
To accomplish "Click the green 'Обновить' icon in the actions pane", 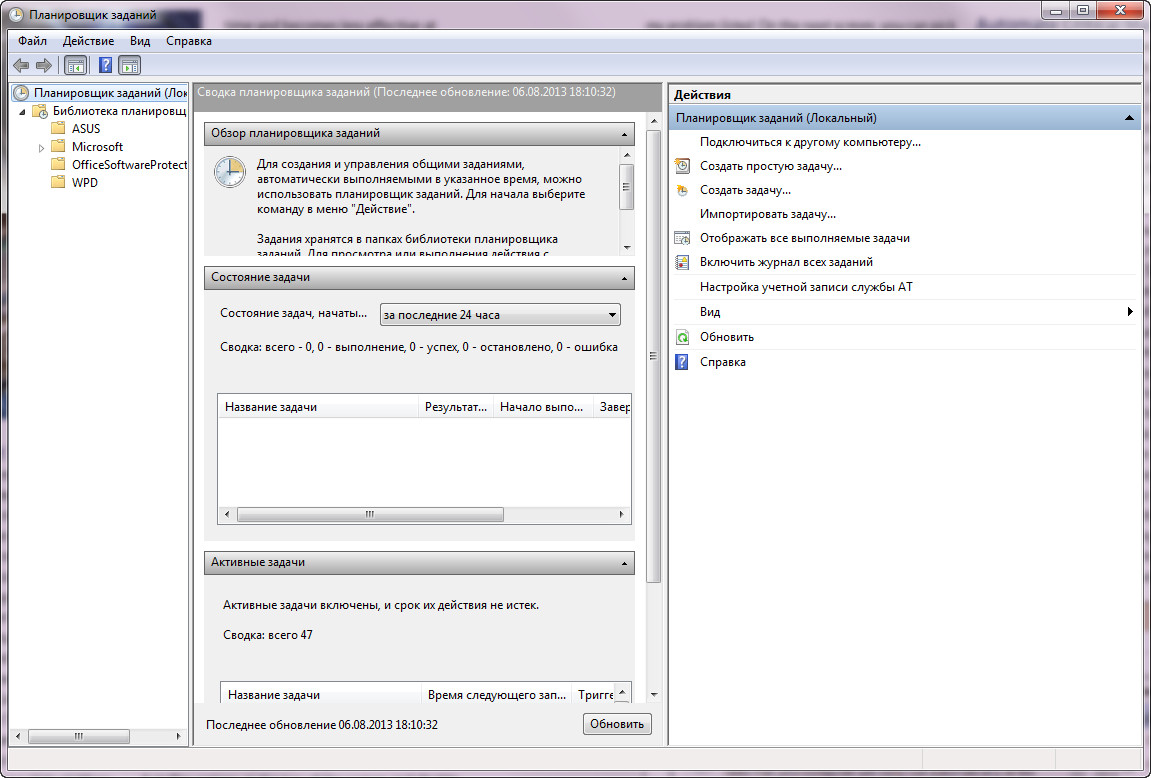I will (682, 337).
